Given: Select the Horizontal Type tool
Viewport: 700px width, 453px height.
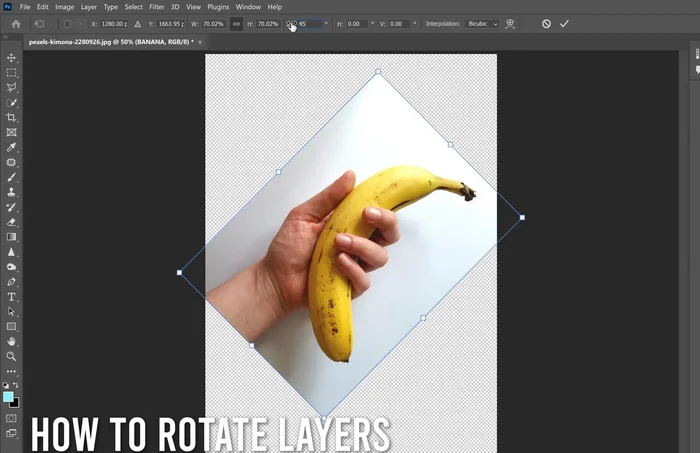Looking at the screenshot, I should click(12, 297).
